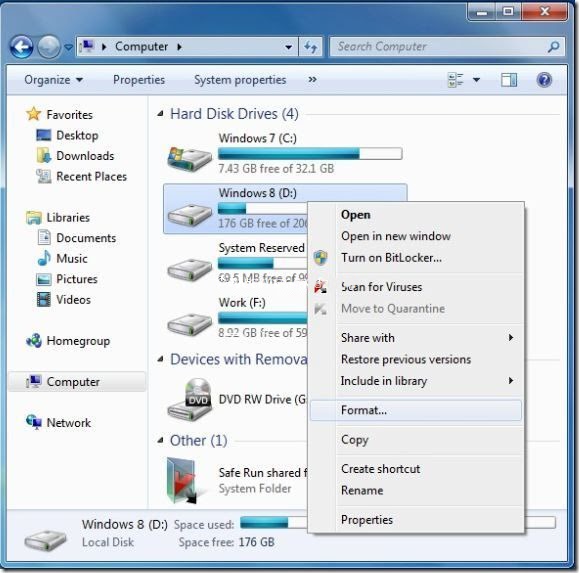Open the recent pages dropdown arrow

point(68,47)
